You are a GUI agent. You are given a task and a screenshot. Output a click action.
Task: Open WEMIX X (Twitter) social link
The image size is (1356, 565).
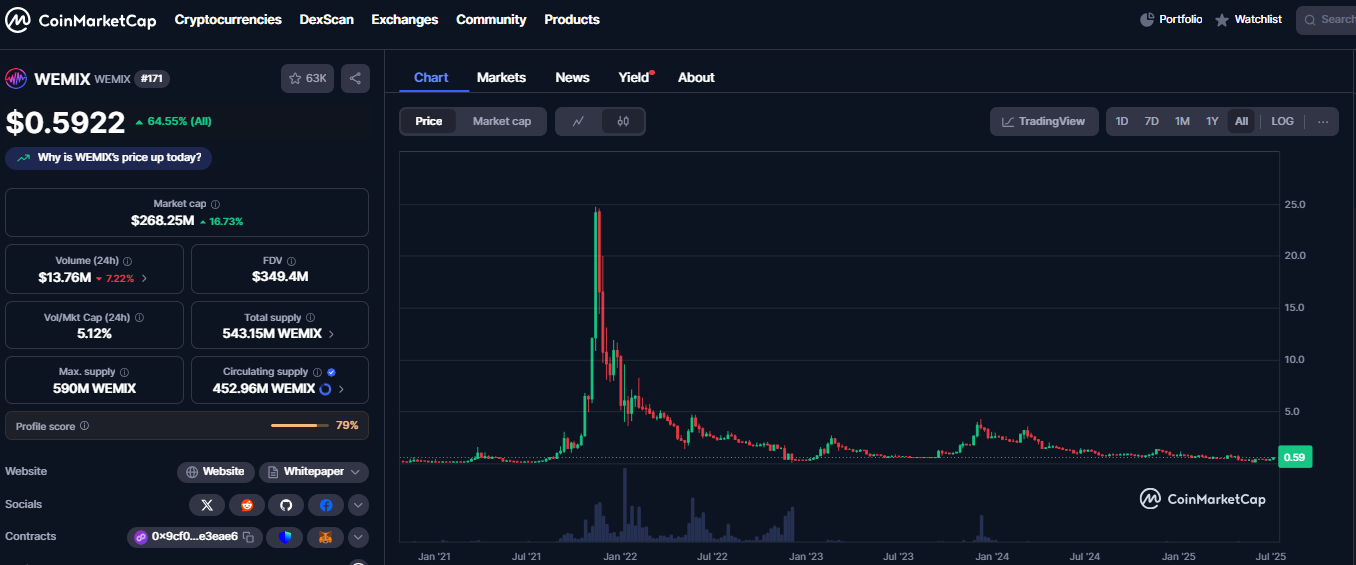click(207, 505)
